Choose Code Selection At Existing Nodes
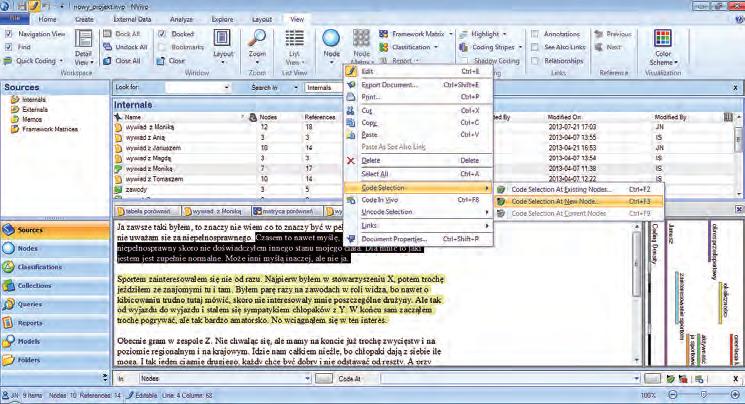 coord(579,189)
